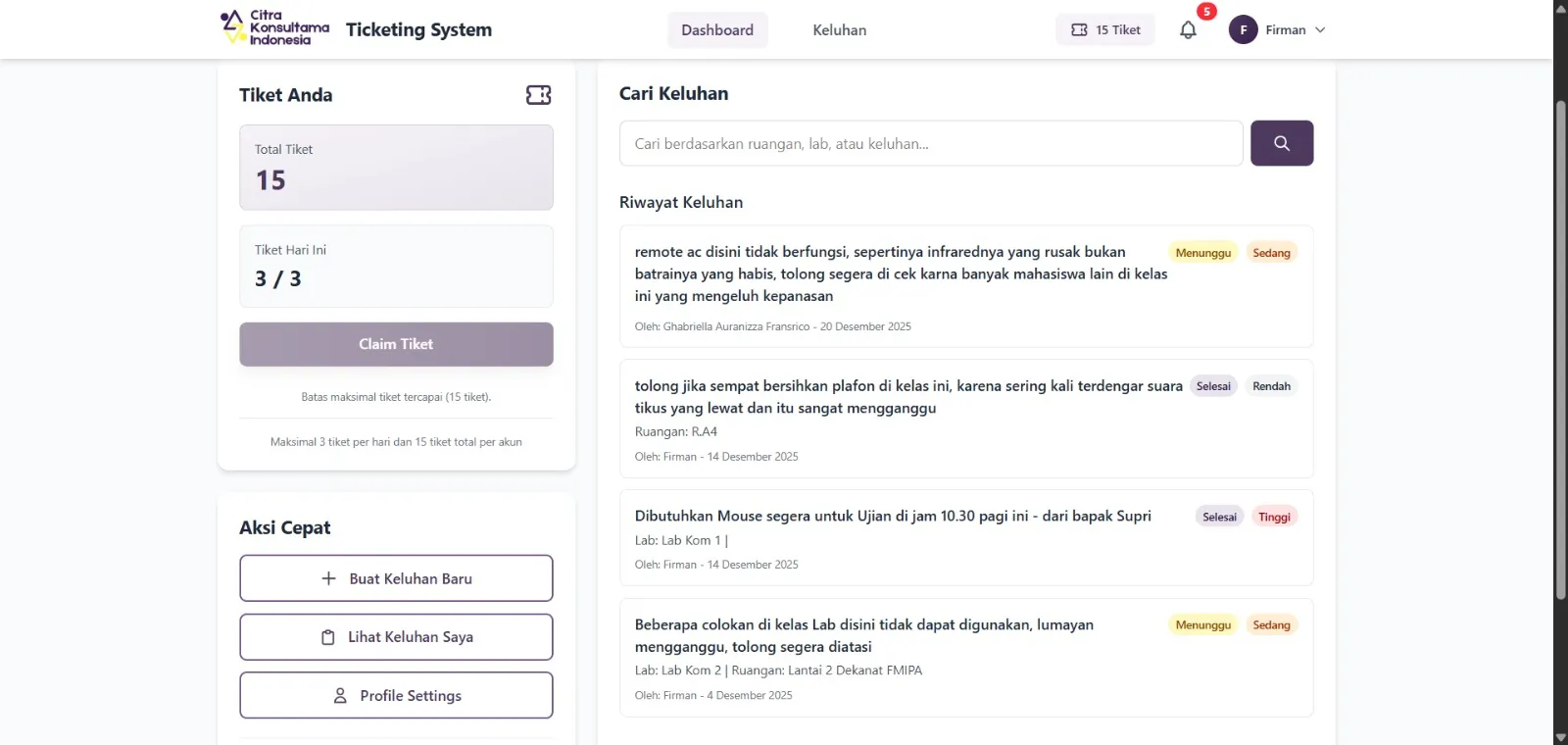1568x745 pixels.
Task: Click Menunggu badge on colokan complaint
Action: point(1203,625)
